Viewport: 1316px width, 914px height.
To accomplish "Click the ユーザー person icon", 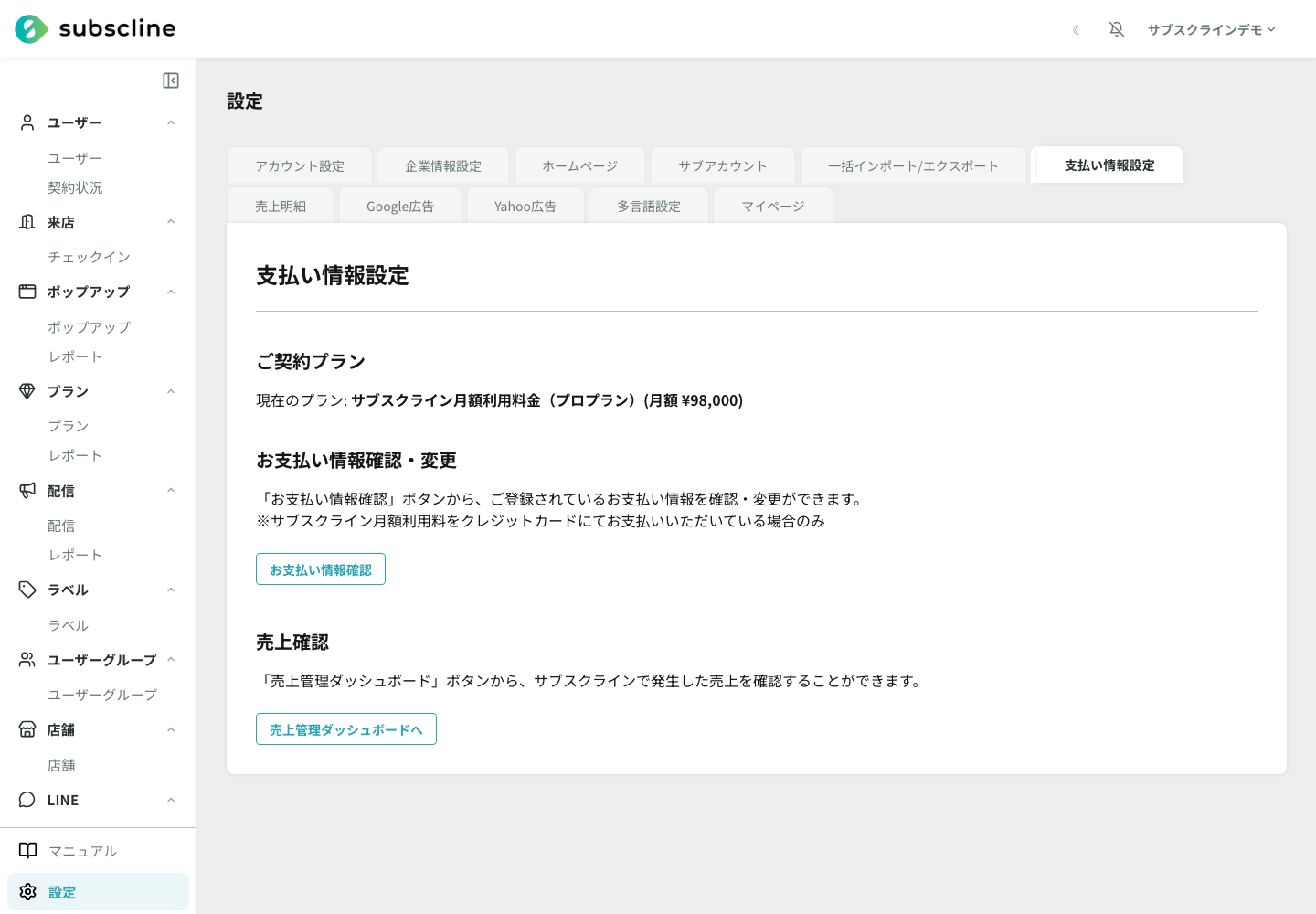I will pyautogui.click(x=27, y=122).
